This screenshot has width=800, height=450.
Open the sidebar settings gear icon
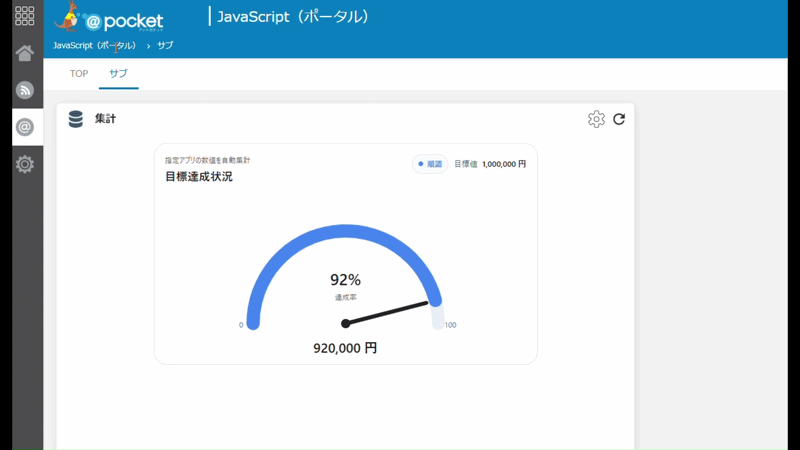[24, 164]
